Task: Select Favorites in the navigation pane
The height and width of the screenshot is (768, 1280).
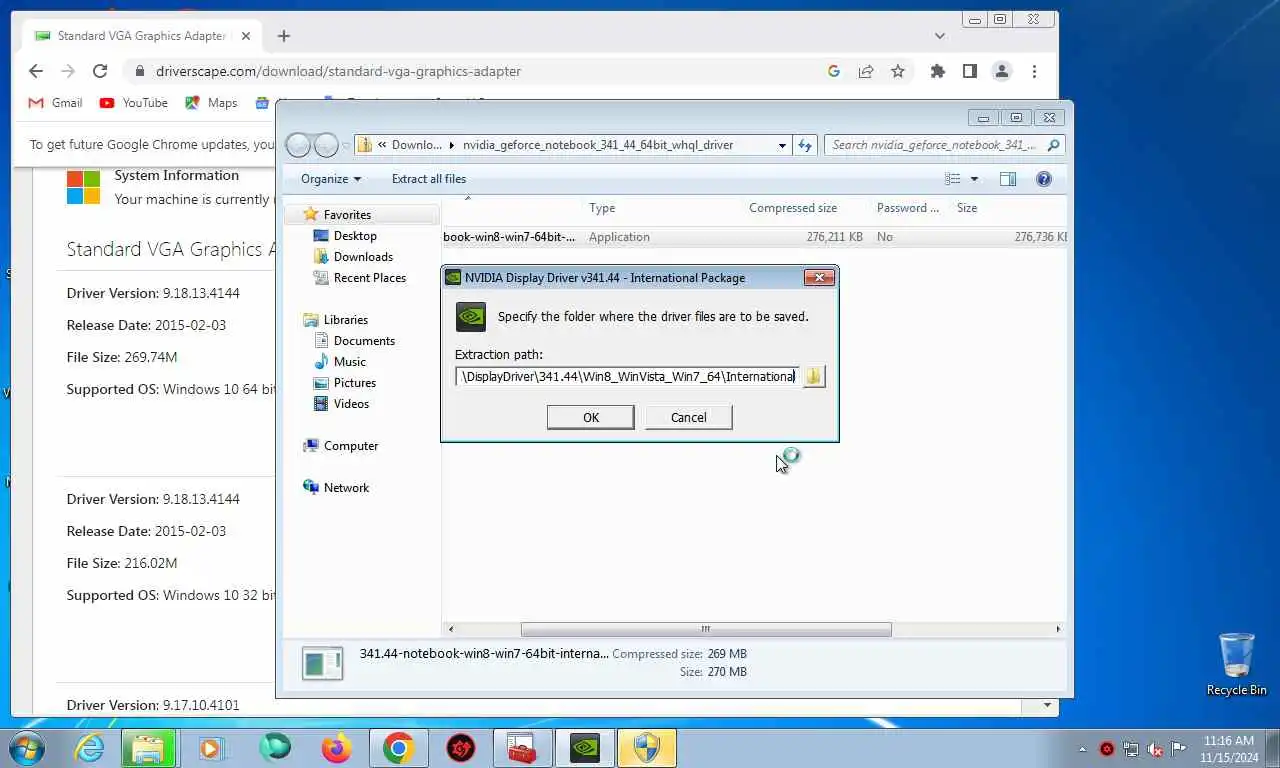Action: pos(347,215)
